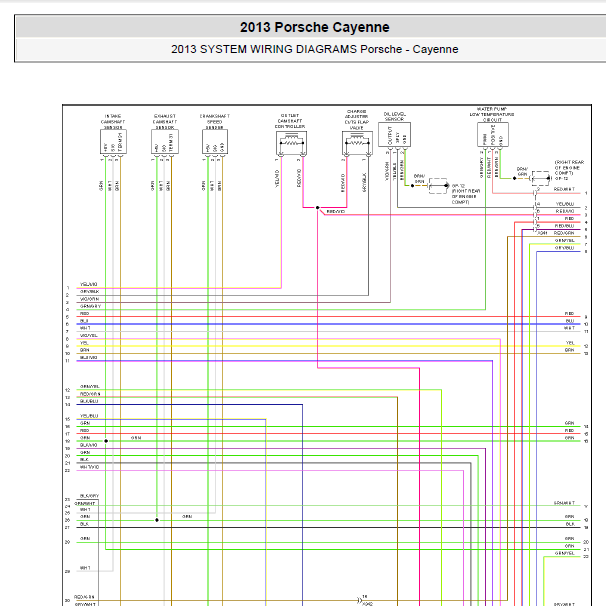Click the right-side BLU label at connector 10
The height and width of the screenshot is (606, 606).
pyautogui.click(x=570, y=321)
